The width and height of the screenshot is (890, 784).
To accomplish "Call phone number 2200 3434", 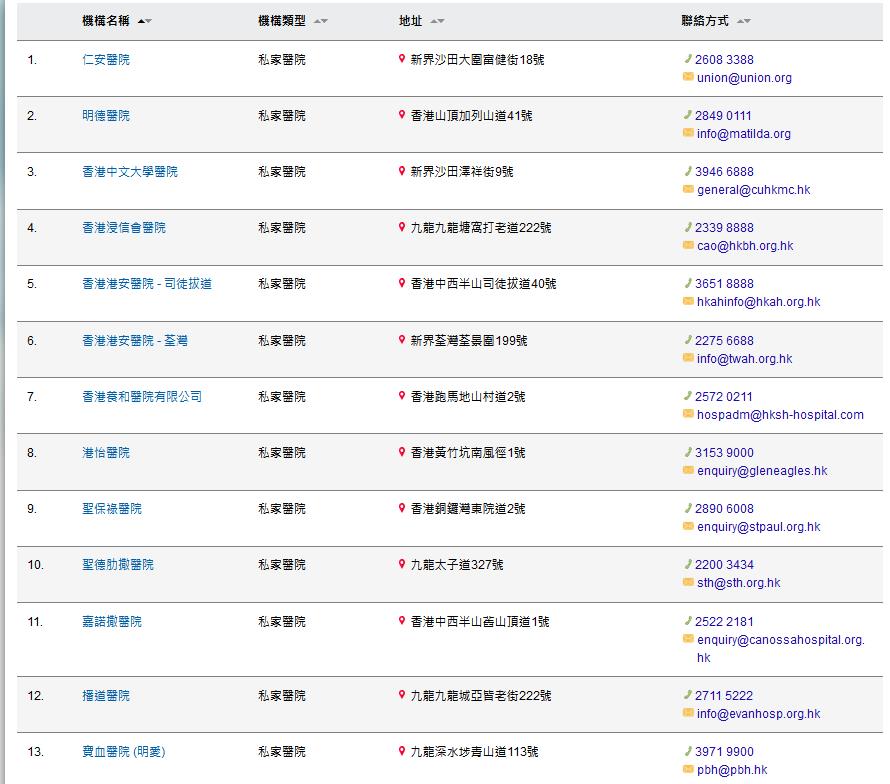I will click(724, 565).
